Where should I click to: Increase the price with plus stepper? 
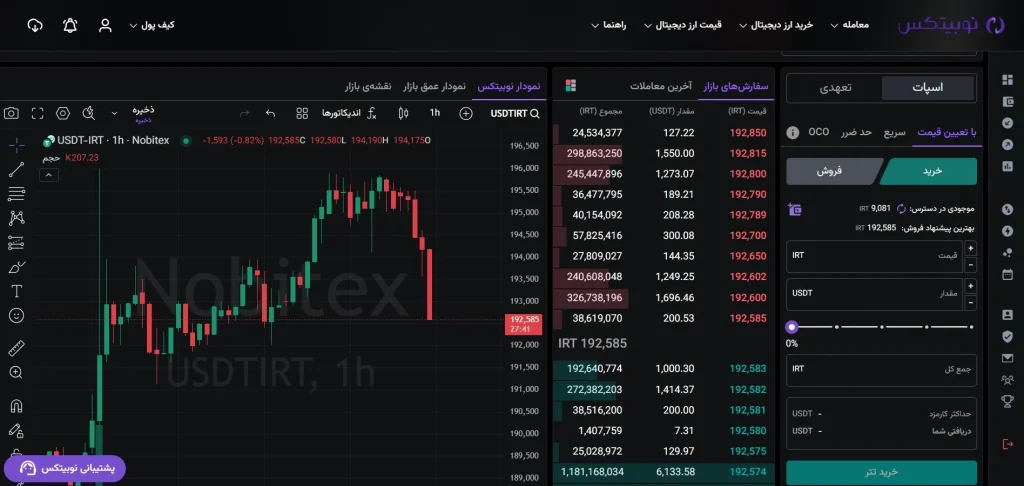pos(970,248)
